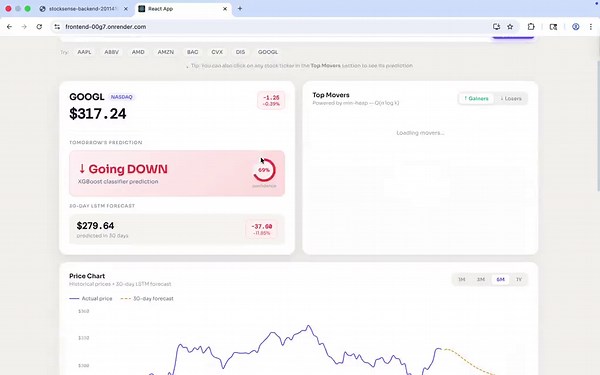Try the GOOGL ticker suggestion chip
Viewport: 600px width, 375px height.
(x=268, y=52)
